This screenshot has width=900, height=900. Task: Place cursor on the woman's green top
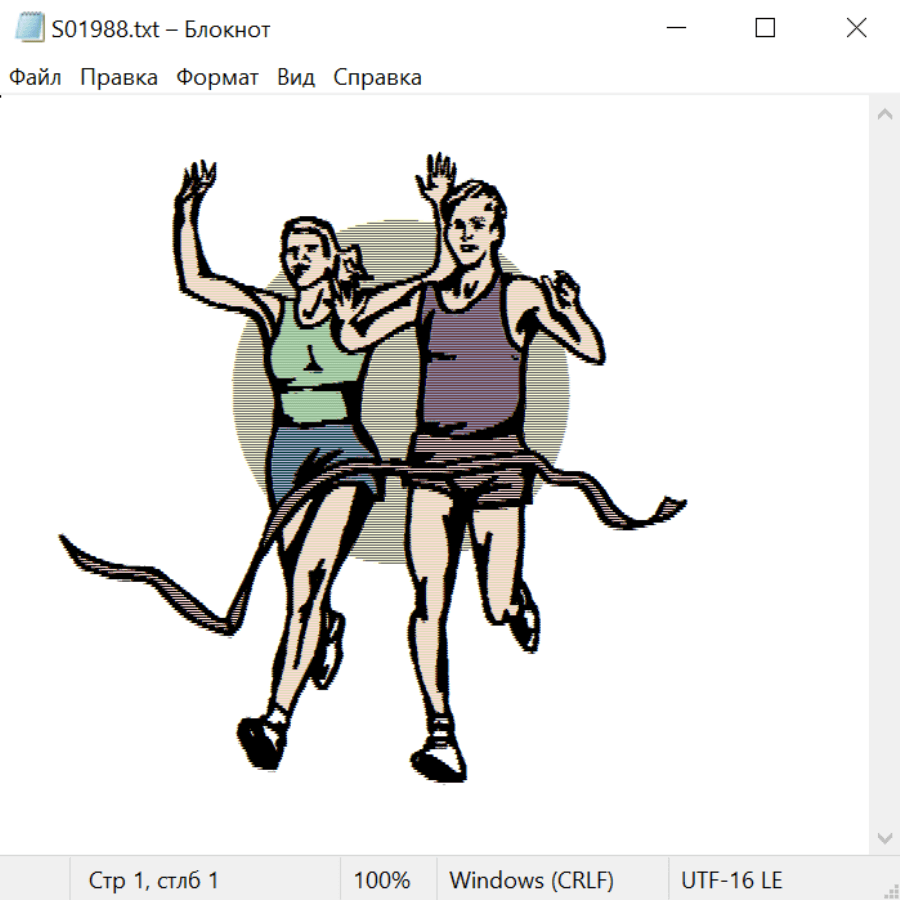[315, 350]
